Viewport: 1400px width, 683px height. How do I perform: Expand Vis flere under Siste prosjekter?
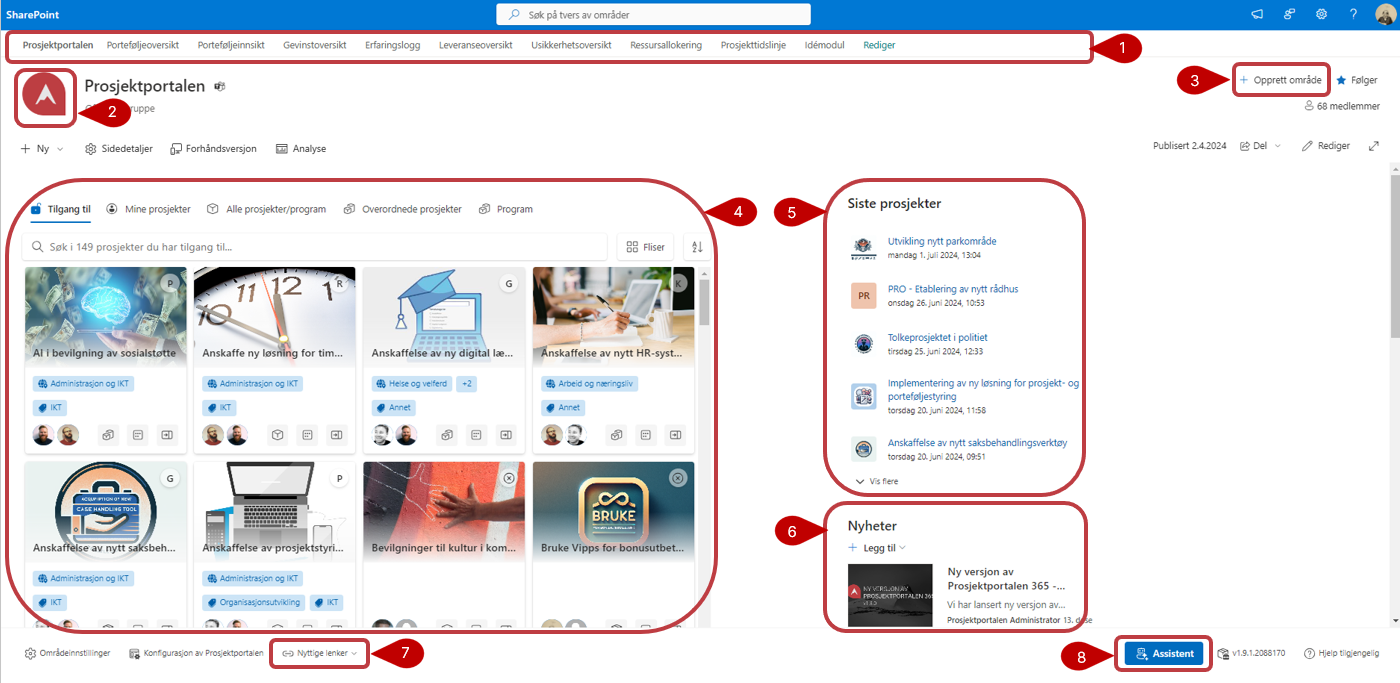tap(876, 481)
